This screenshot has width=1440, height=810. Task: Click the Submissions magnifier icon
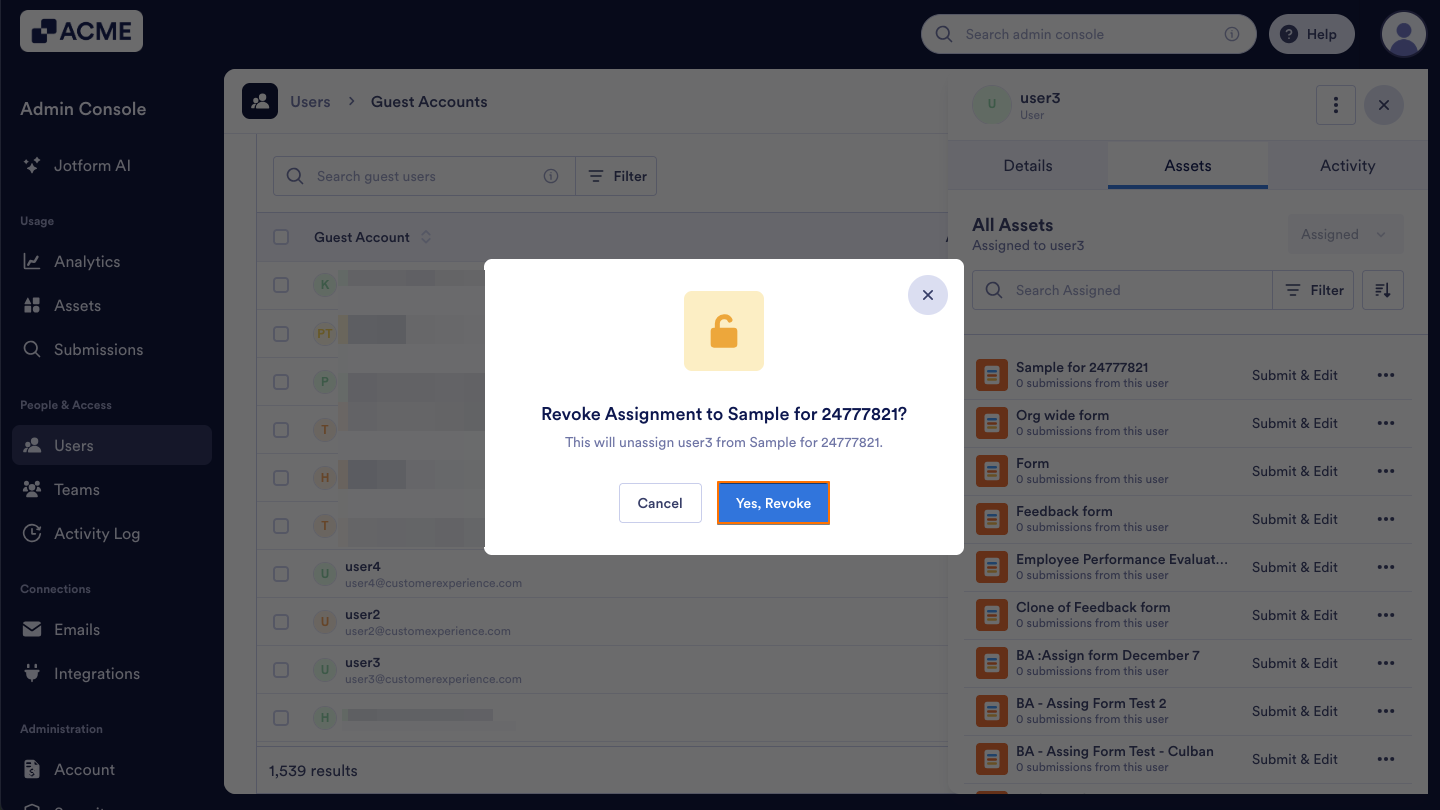click(33, 349)
